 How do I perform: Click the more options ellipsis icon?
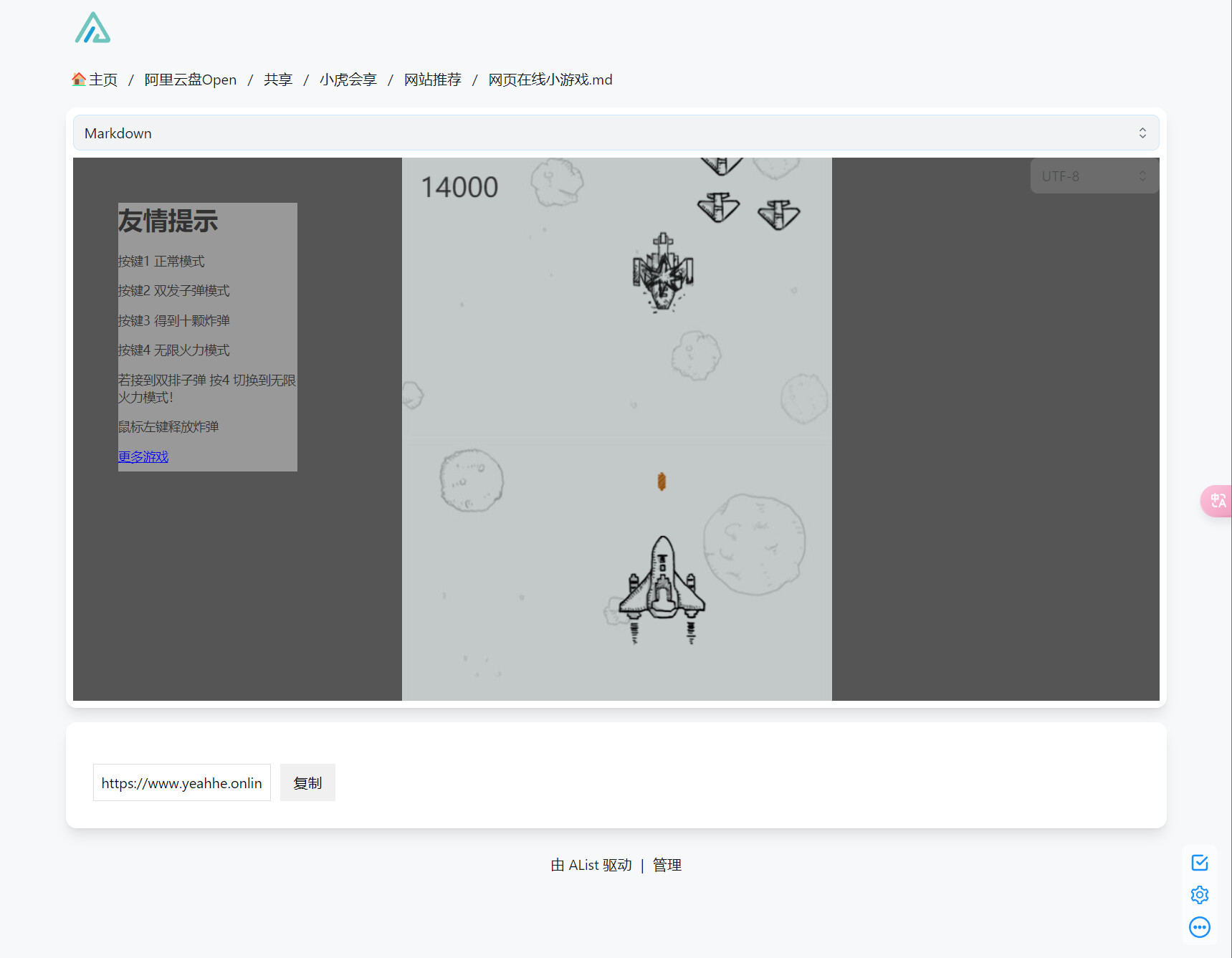tap(1200, 927)
